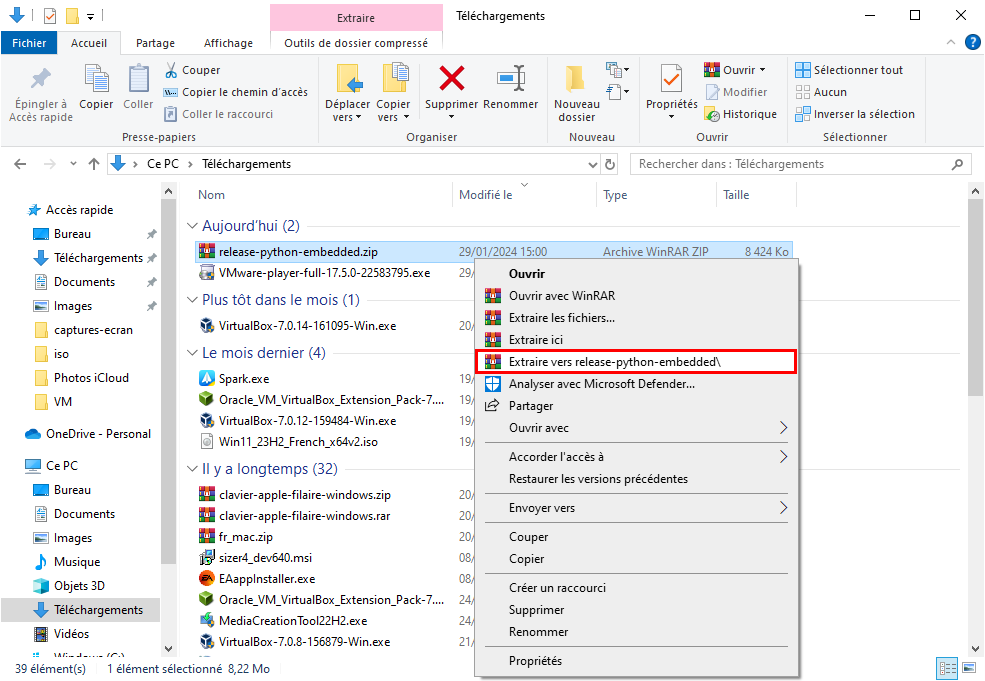985x681 pixels.
Task: Open Propriétés from the ribbon
Action: coord(672,92)
